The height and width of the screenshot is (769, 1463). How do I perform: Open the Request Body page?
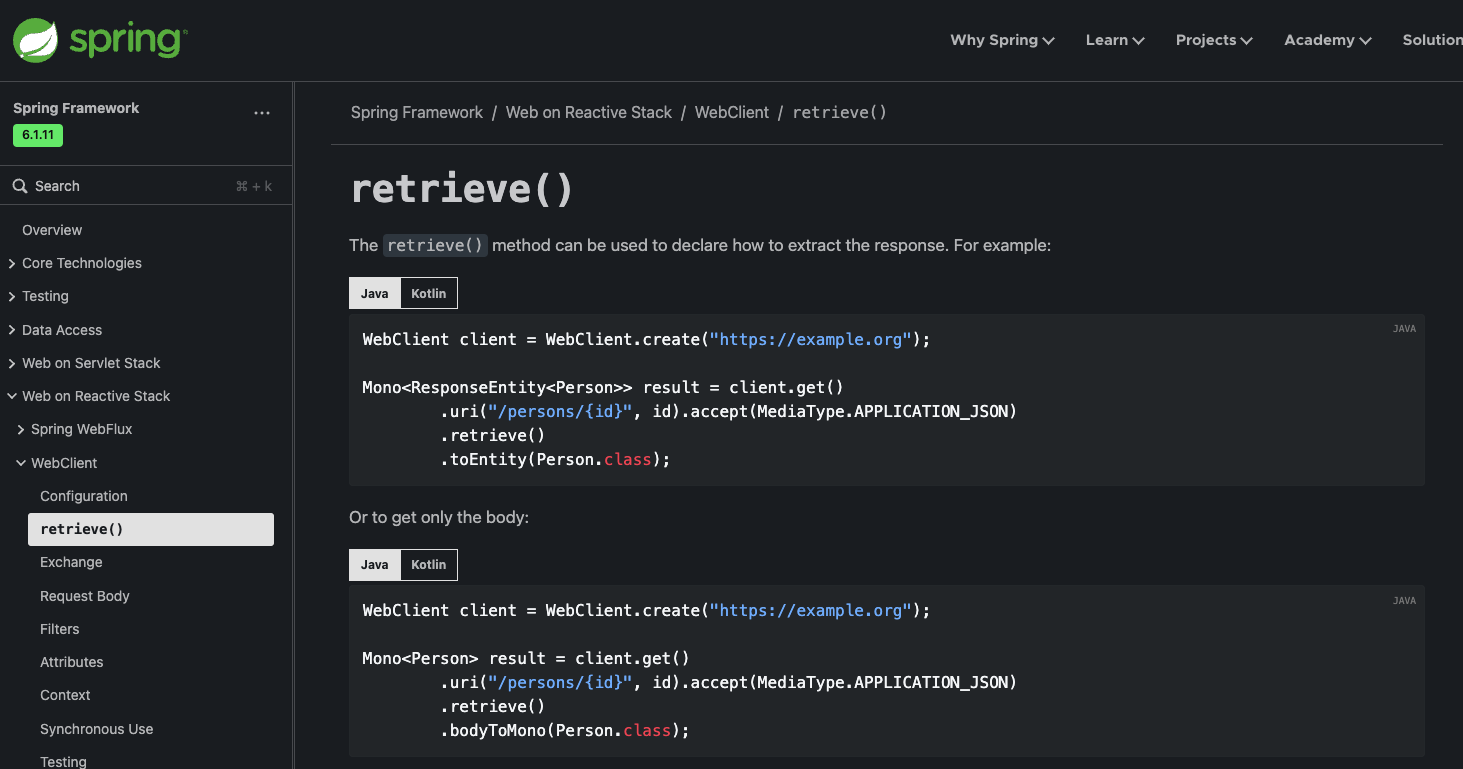(x=85, y=596)
